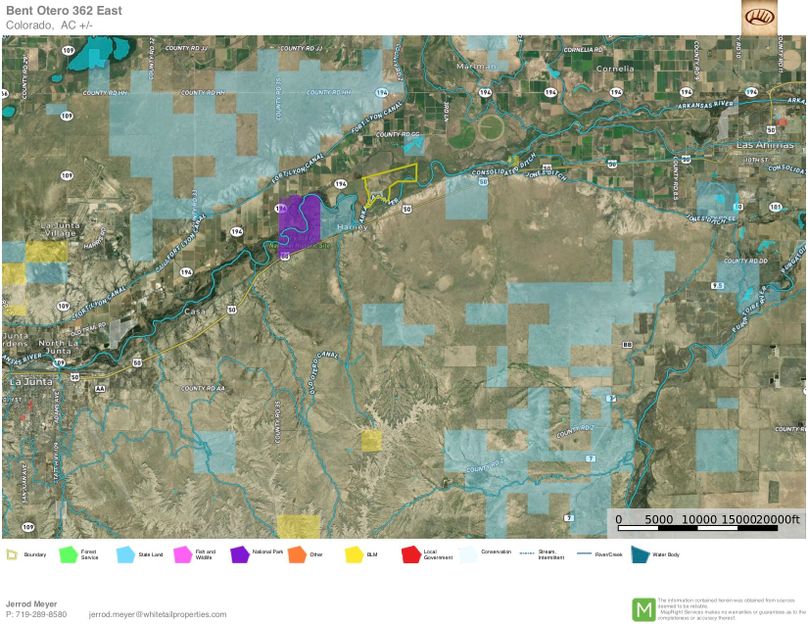The width and height of the screenshot is (808, 624).
Task: Click the purple National Park area on map
Action: click(298, 216)
